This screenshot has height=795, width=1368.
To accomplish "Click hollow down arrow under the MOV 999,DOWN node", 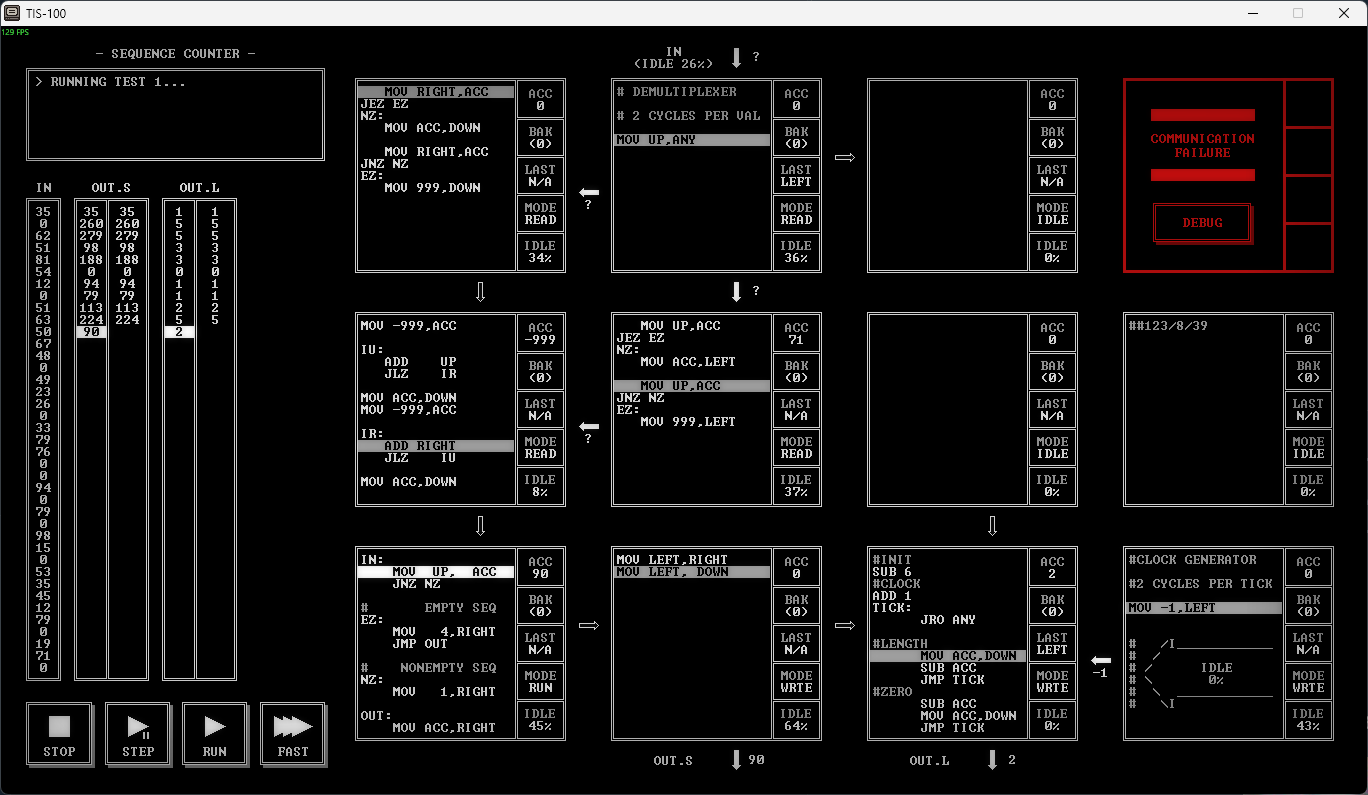I will click(x=481, y=291).
